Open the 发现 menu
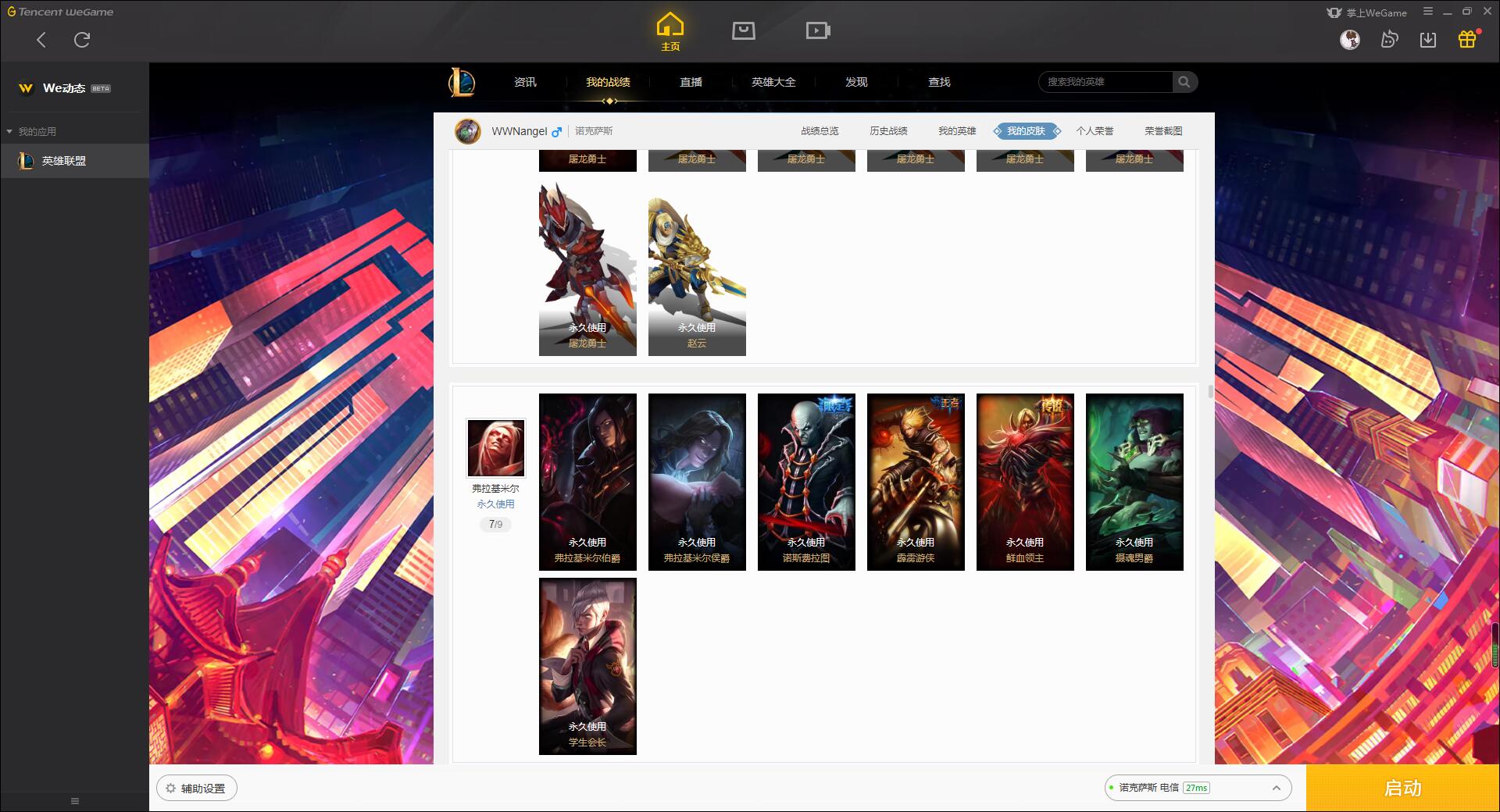The width and height of the screenshot is (1500, 812). coord(856,82)
